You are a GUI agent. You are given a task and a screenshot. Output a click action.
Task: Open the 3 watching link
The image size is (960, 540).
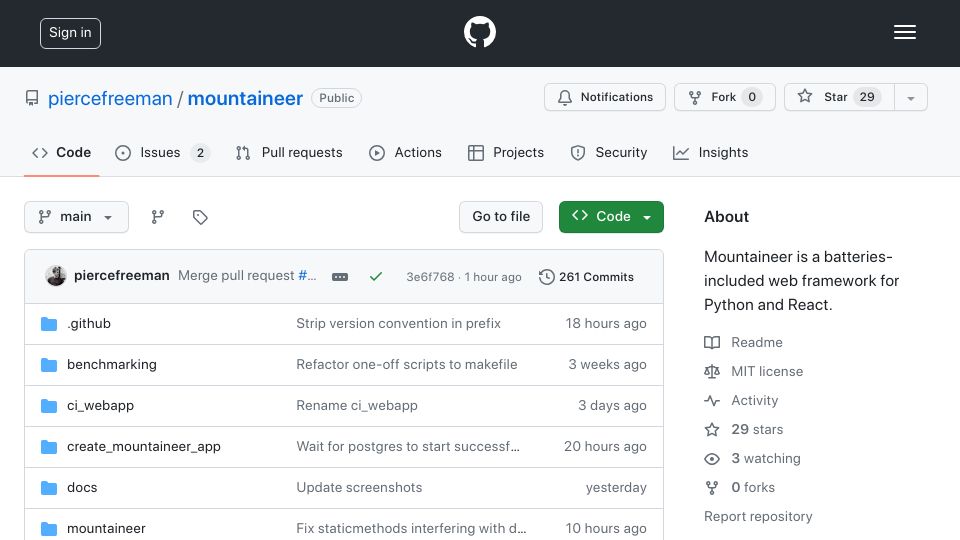click(752, 459)
